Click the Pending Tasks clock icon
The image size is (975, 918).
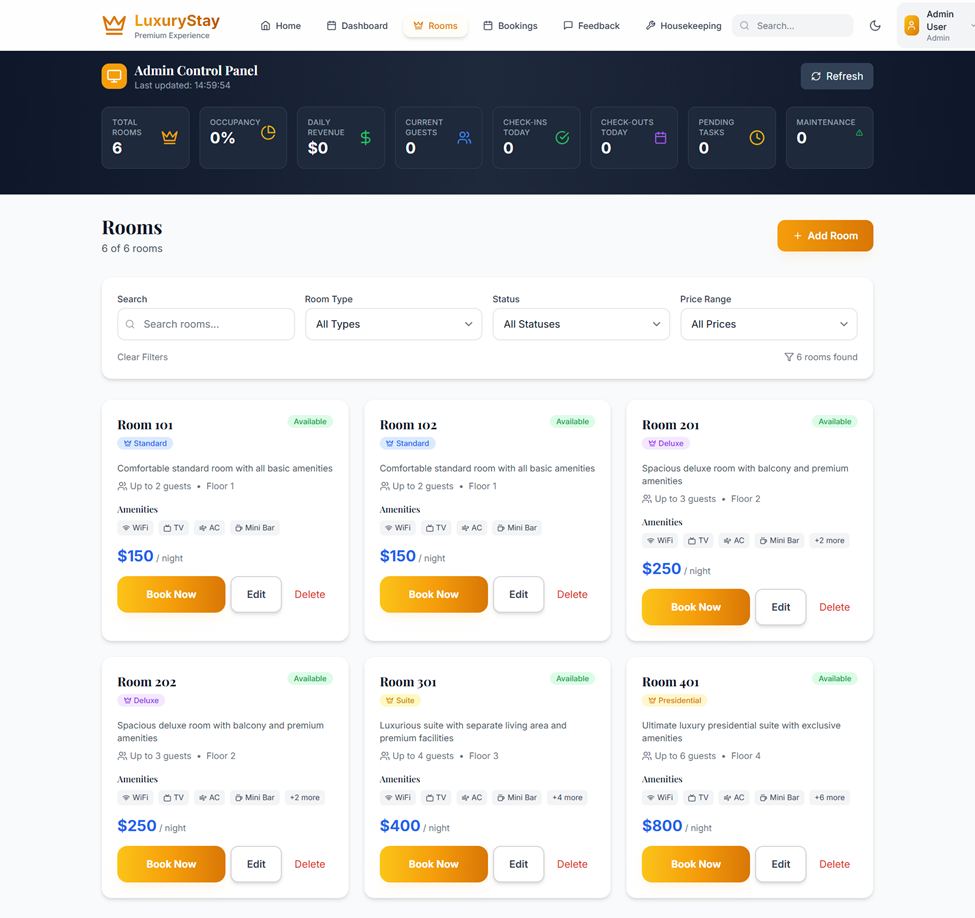(757, 138)
